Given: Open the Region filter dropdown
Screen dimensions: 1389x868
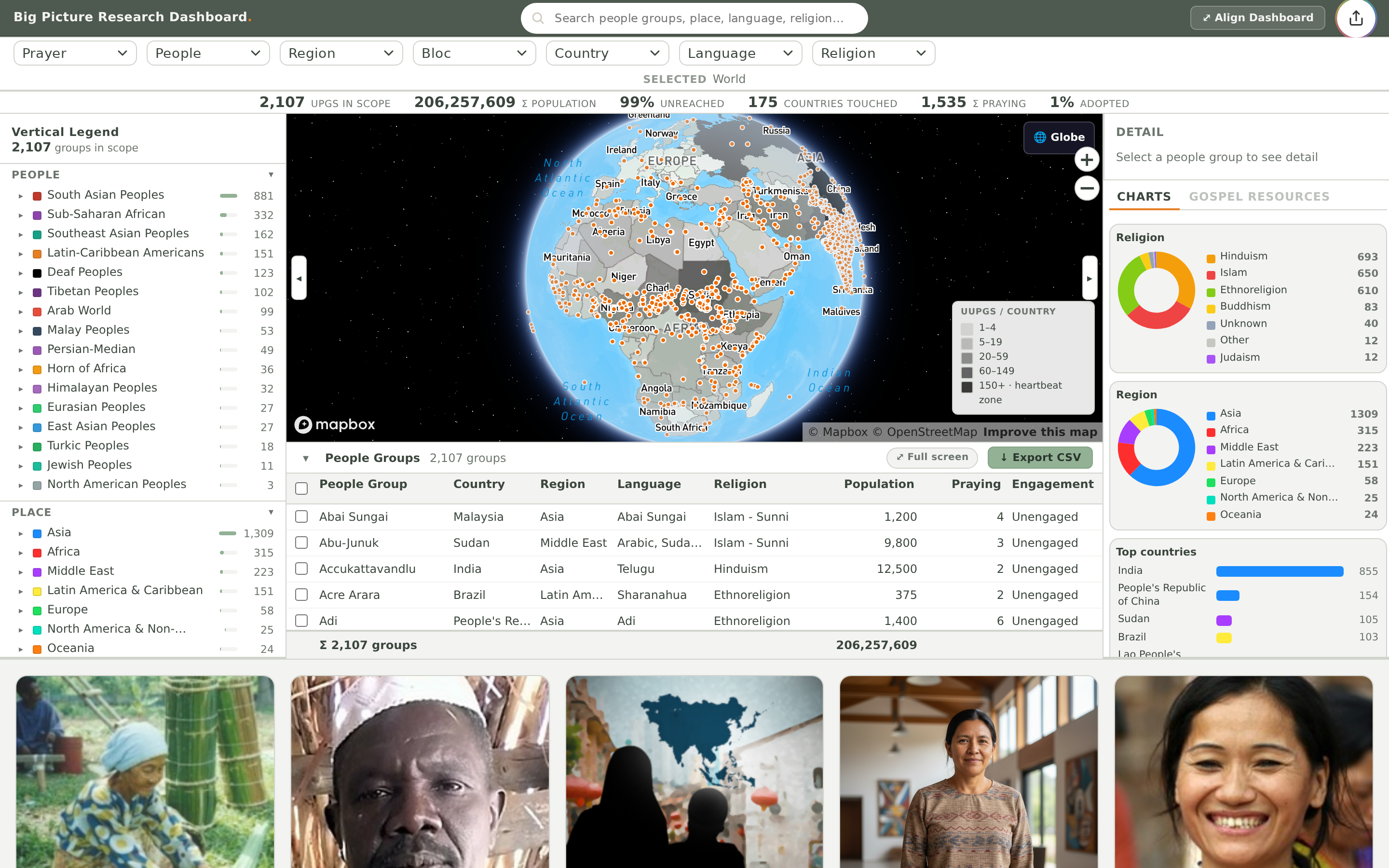Looking at the screenshot, I should (x=341, y=54).
